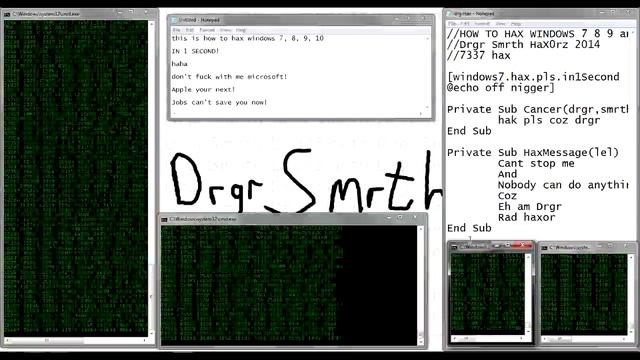Click cmd icon of the red-close-button Command Prompt
Image resolution: width=640 pixels, height=360 pixels.
pyautogui.click(x=454, y=247)
